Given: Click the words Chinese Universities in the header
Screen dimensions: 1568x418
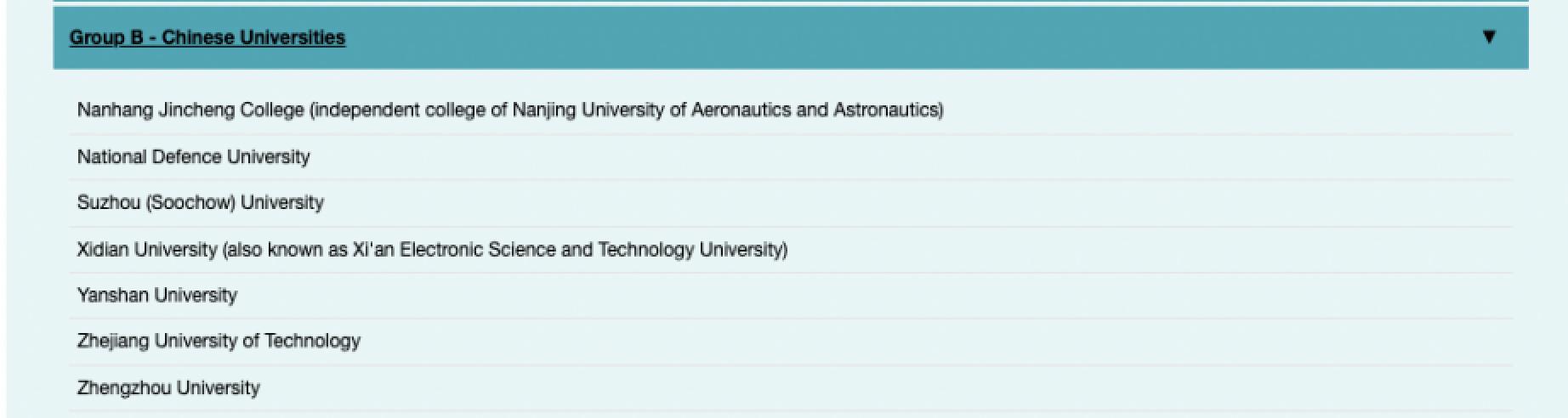Looking at the screenshot, I should tap(253, 37).
